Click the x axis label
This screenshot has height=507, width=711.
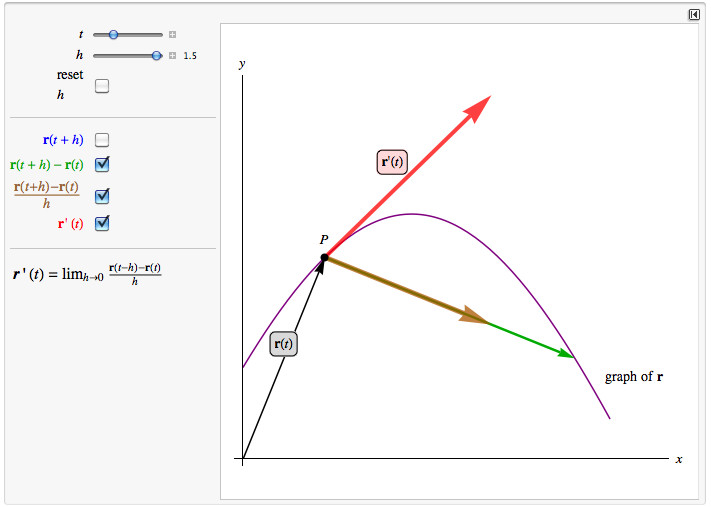tap(679, 459)
